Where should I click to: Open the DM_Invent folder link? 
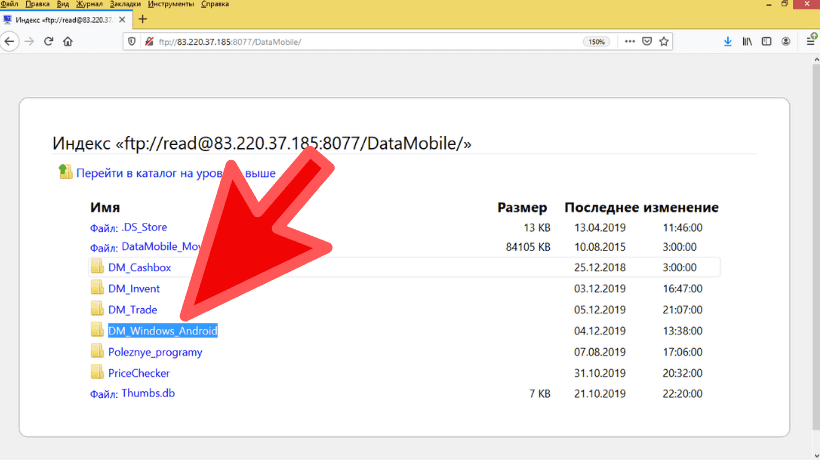point(134,289)
